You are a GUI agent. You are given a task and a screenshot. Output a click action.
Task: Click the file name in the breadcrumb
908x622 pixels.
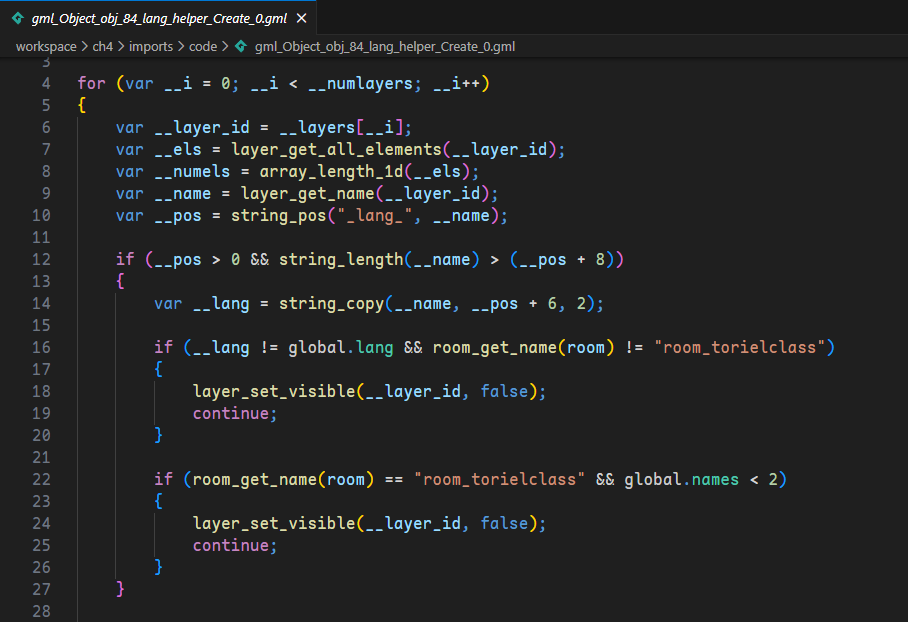point(385,46)
